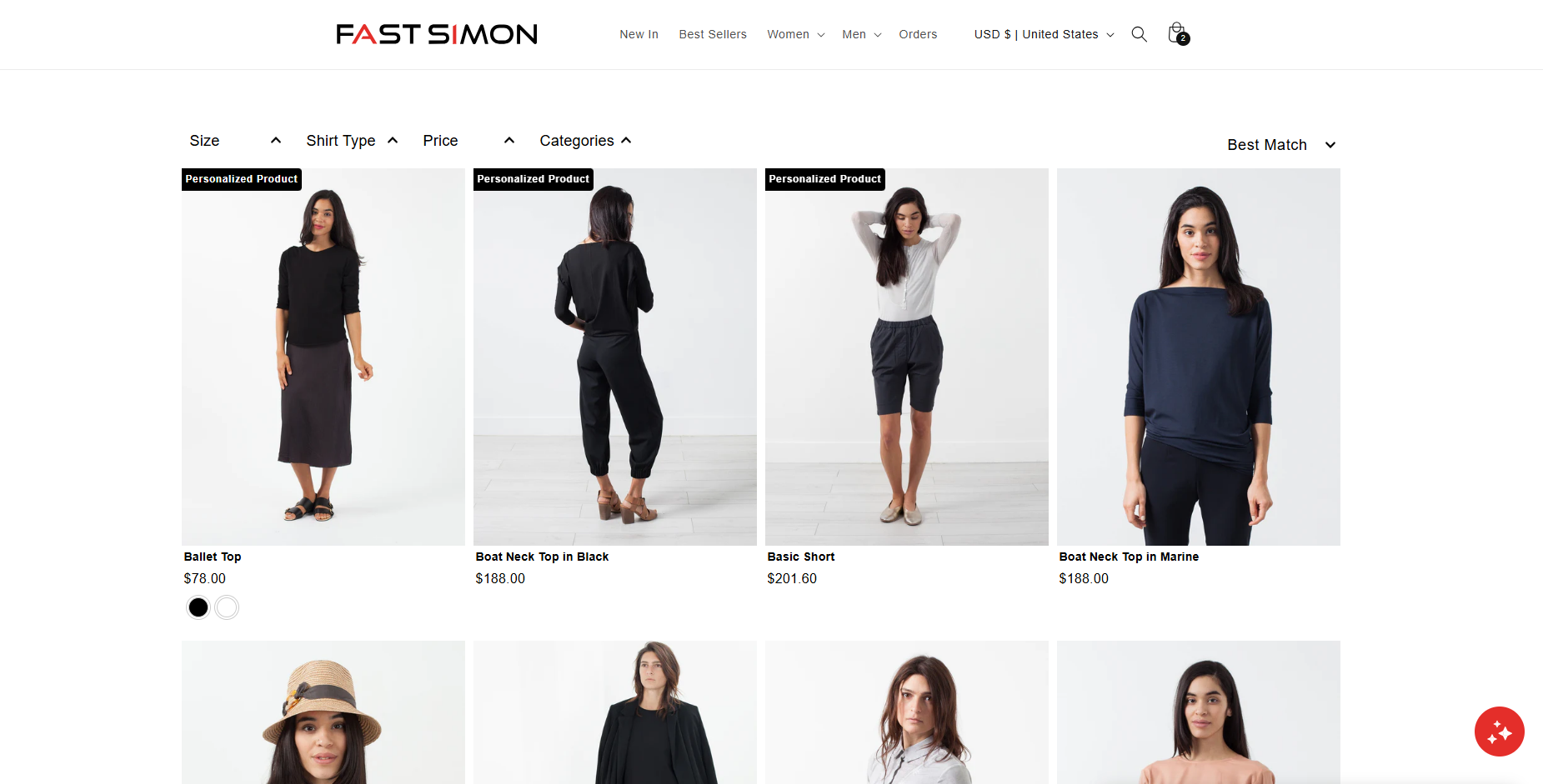View the Boat Neck Top in Black image
1543x784 pixels.
[615, 357]
